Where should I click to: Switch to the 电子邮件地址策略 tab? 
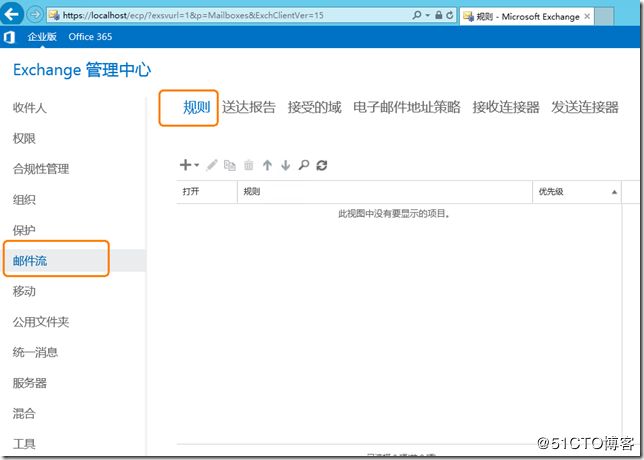[407, 108]
